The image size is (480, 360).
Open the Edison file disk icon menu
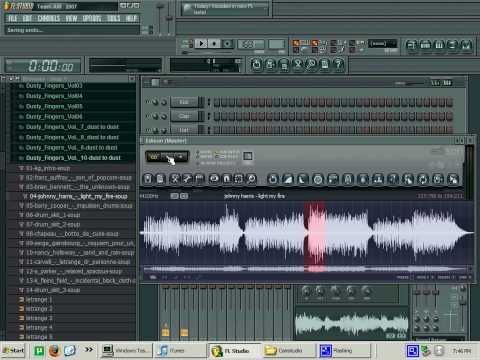(x=148, y=179)
